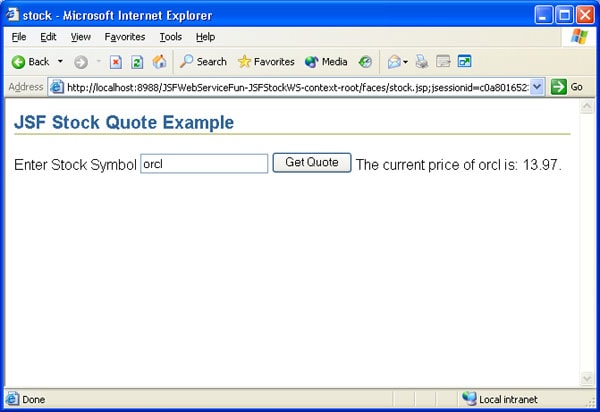Image resolution: width=600 pixels, height=412 pixels.
Task: Open the Favorites menu
Action: (x=125, y=37)
